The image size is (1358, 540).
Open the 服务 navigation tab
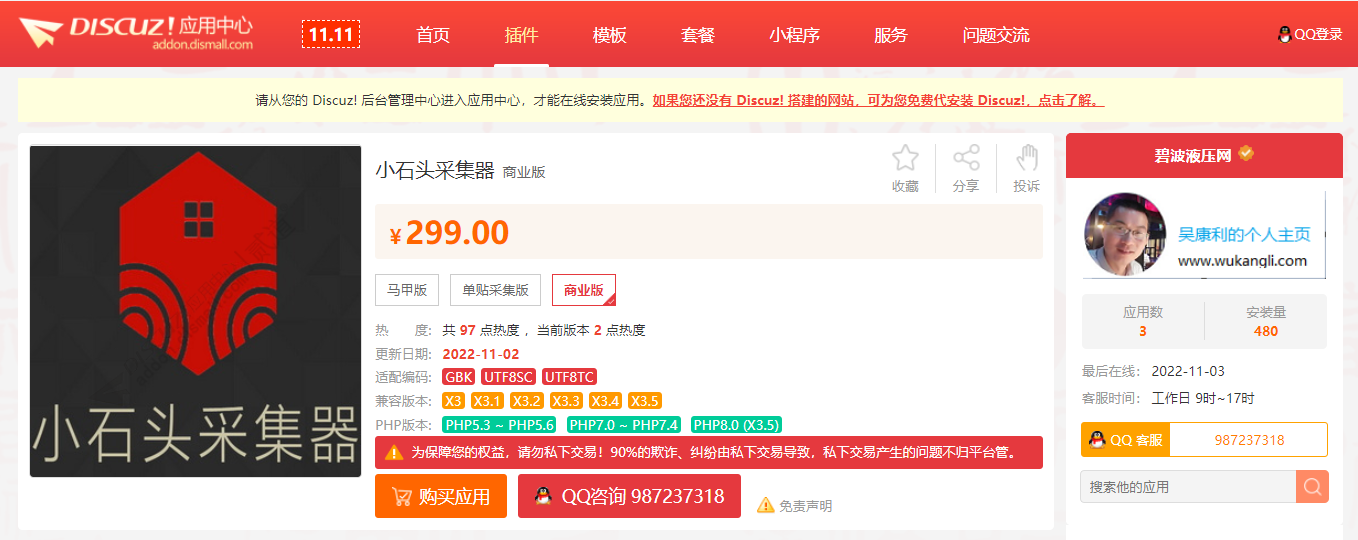coord(890,35)
